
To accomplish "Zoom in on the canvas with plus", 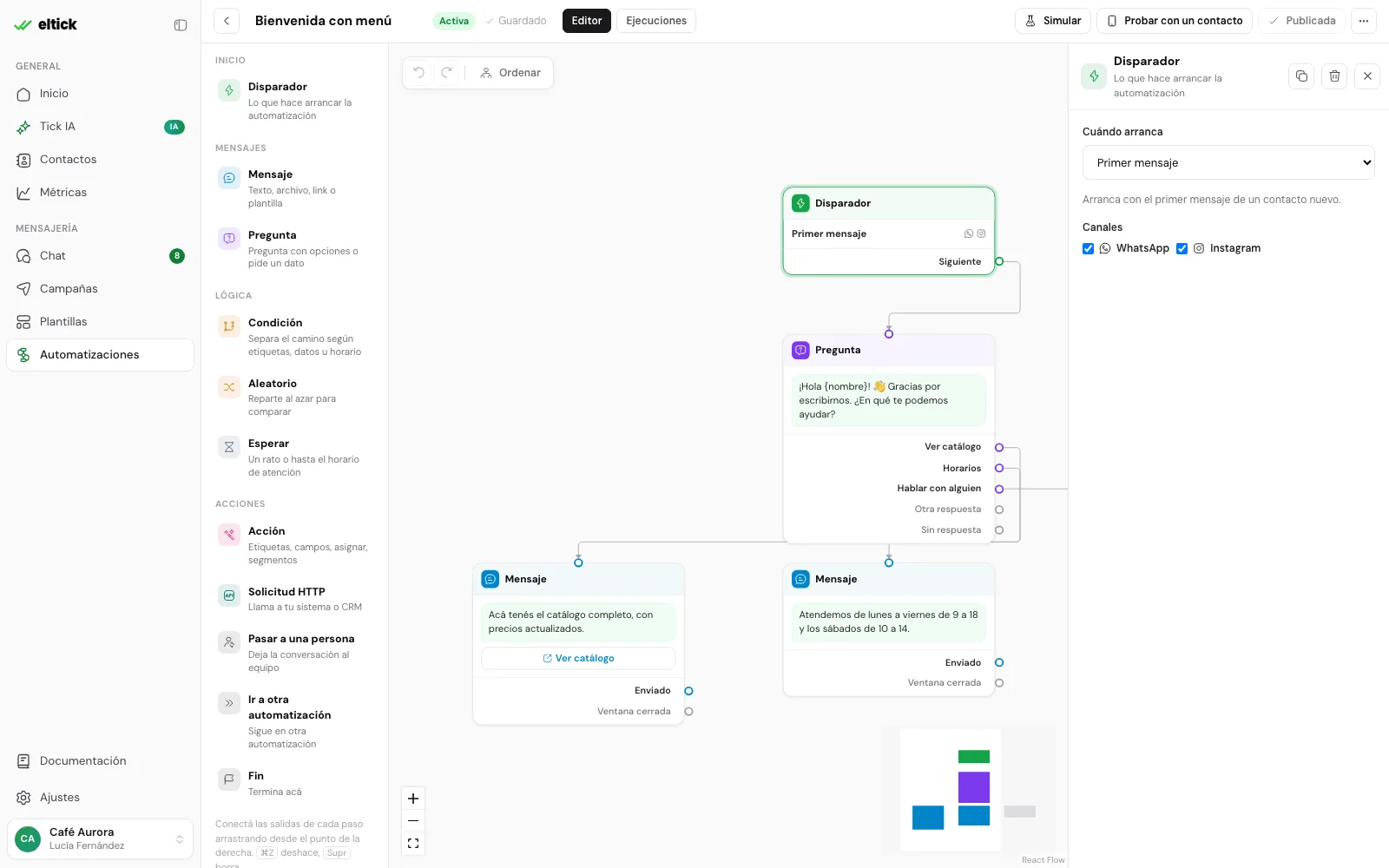I will (x=413, y=799).
